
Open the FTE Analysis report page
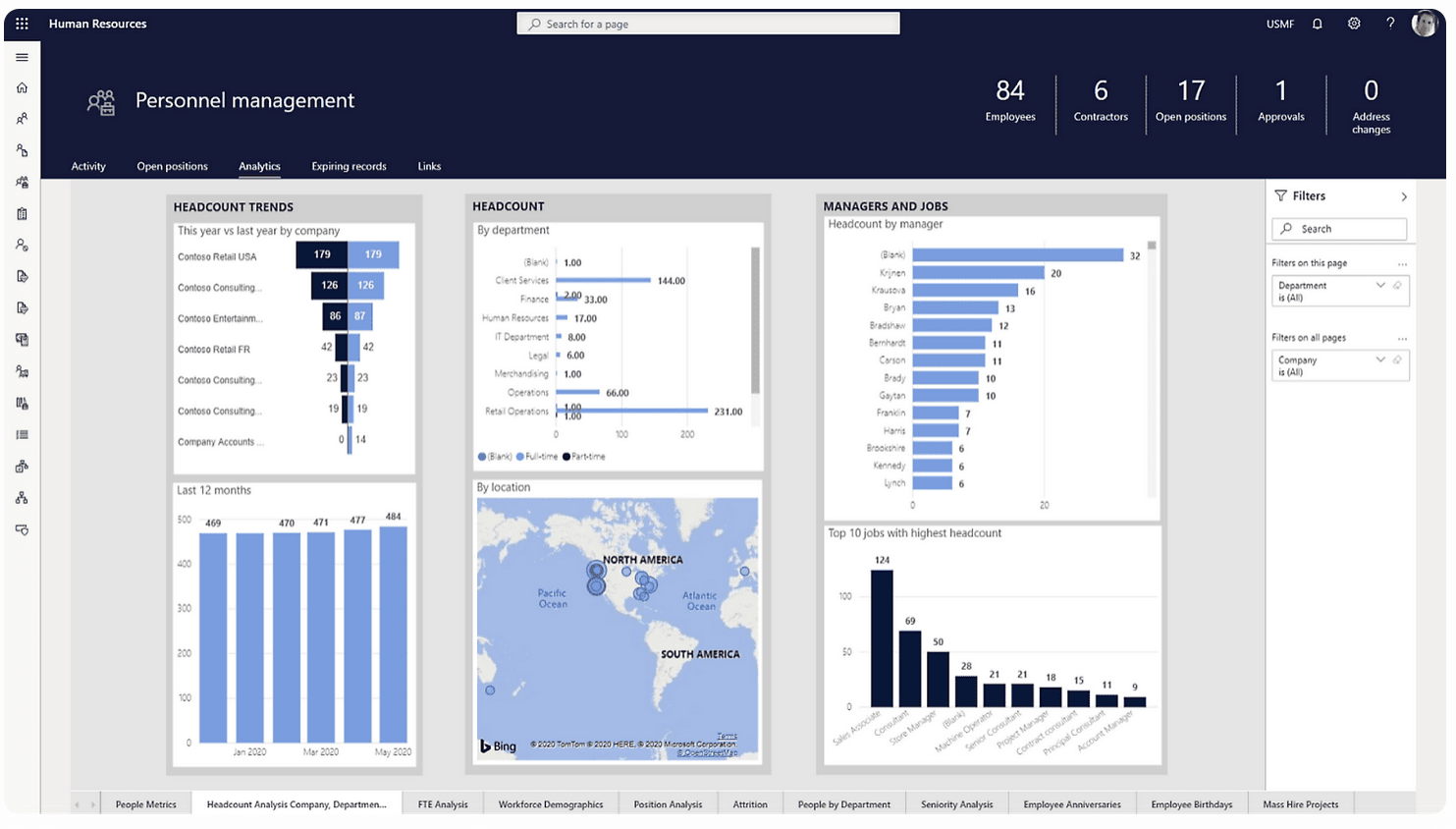point(443,804)
